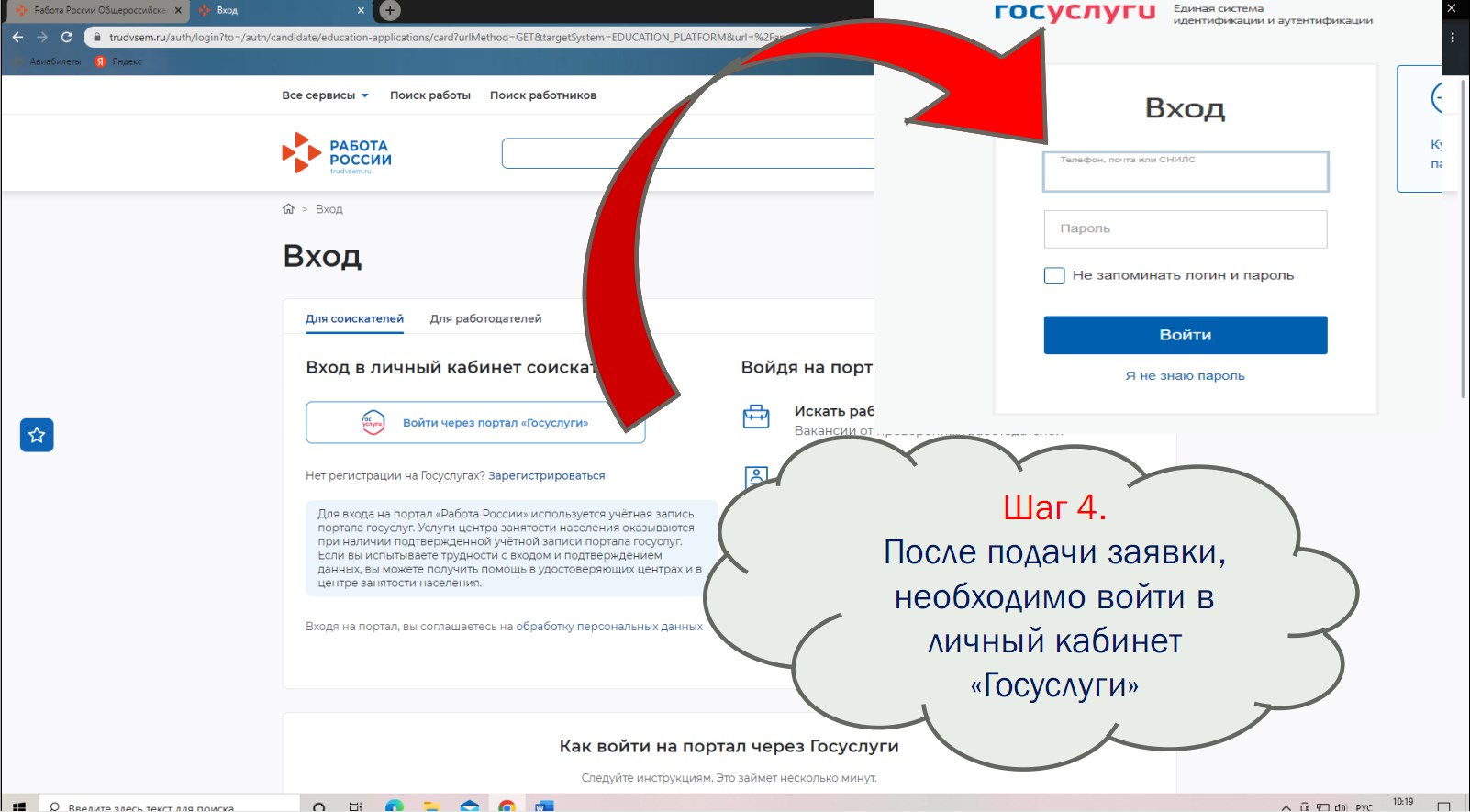Open a new browser tab with plus icon

point(390,10)
